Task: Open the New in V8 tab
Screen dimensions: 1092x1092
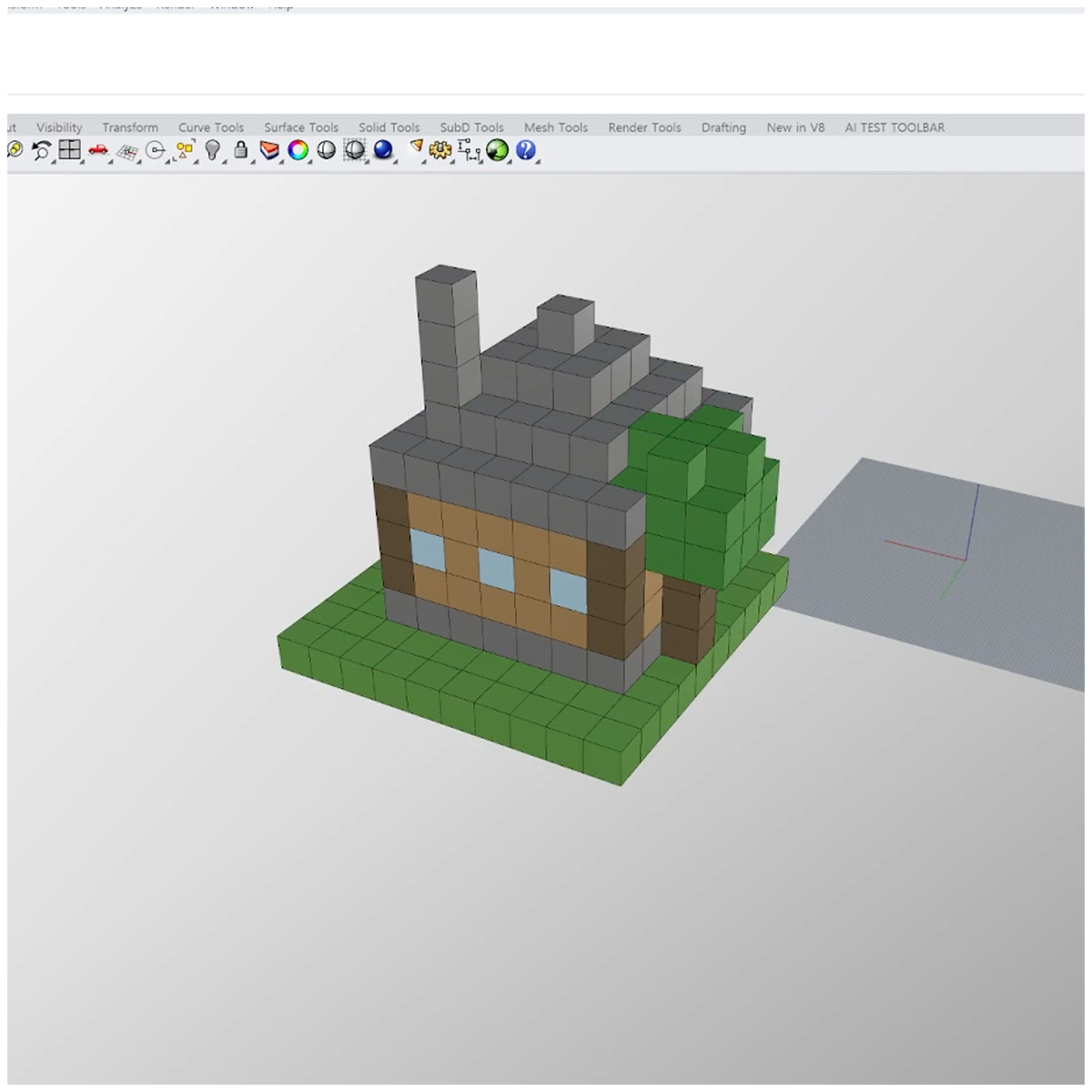Action: [x=795, y=127]
